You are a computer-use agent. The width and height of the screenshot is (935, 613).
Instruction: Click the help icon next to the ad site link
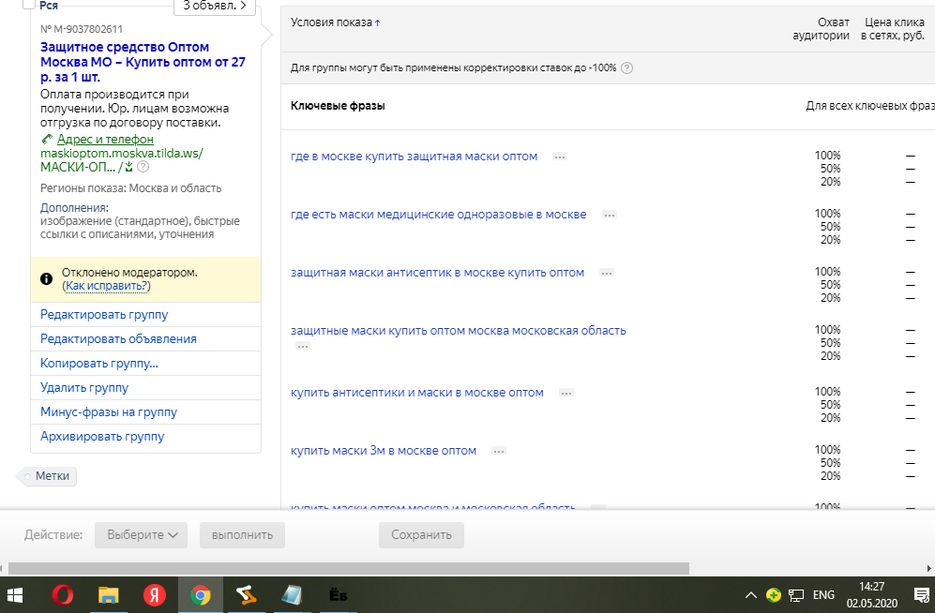[x=143, y=168]
